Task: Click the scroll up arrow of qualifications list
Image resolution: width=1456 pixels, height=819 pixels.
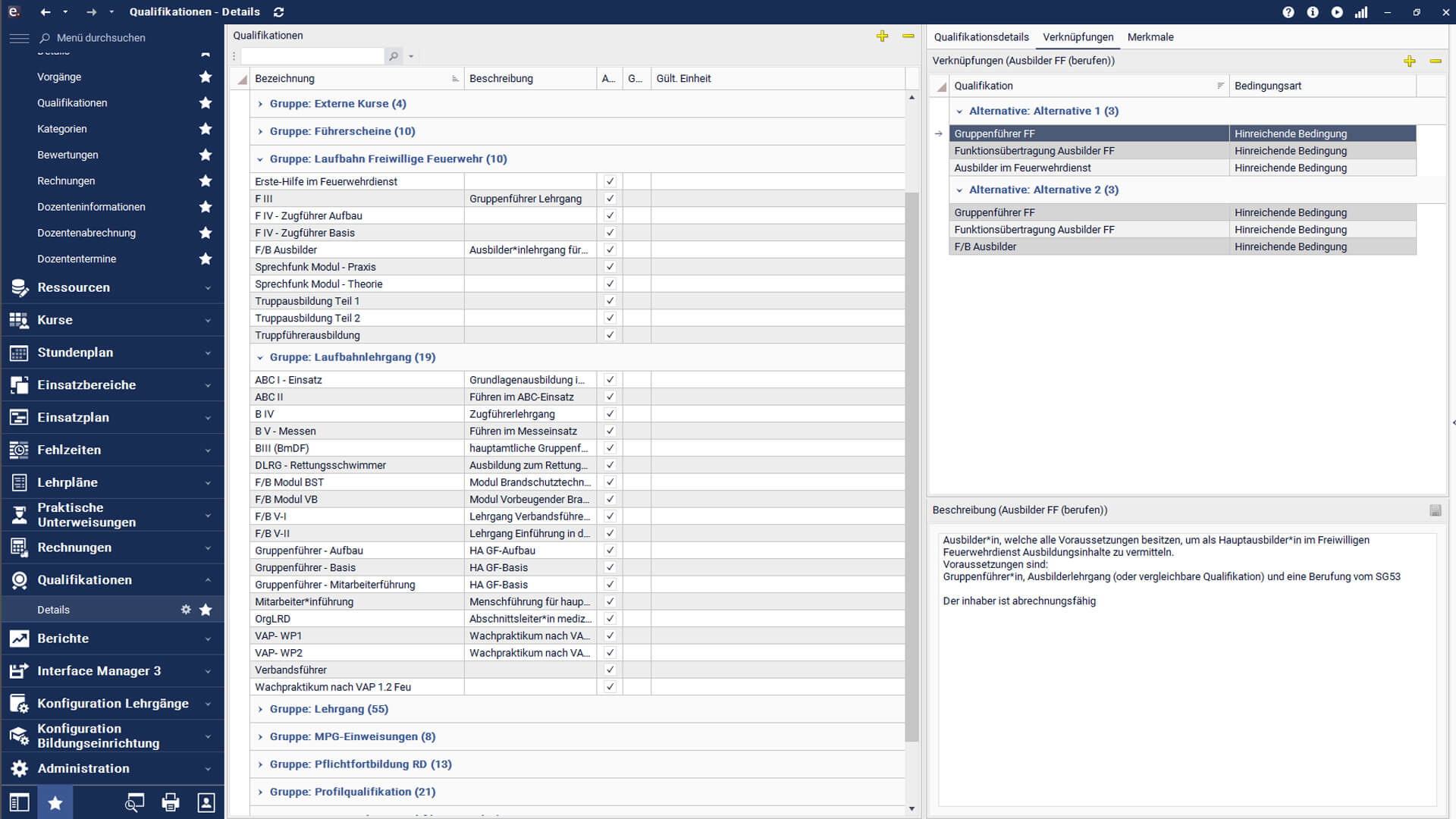Action: 912,98
